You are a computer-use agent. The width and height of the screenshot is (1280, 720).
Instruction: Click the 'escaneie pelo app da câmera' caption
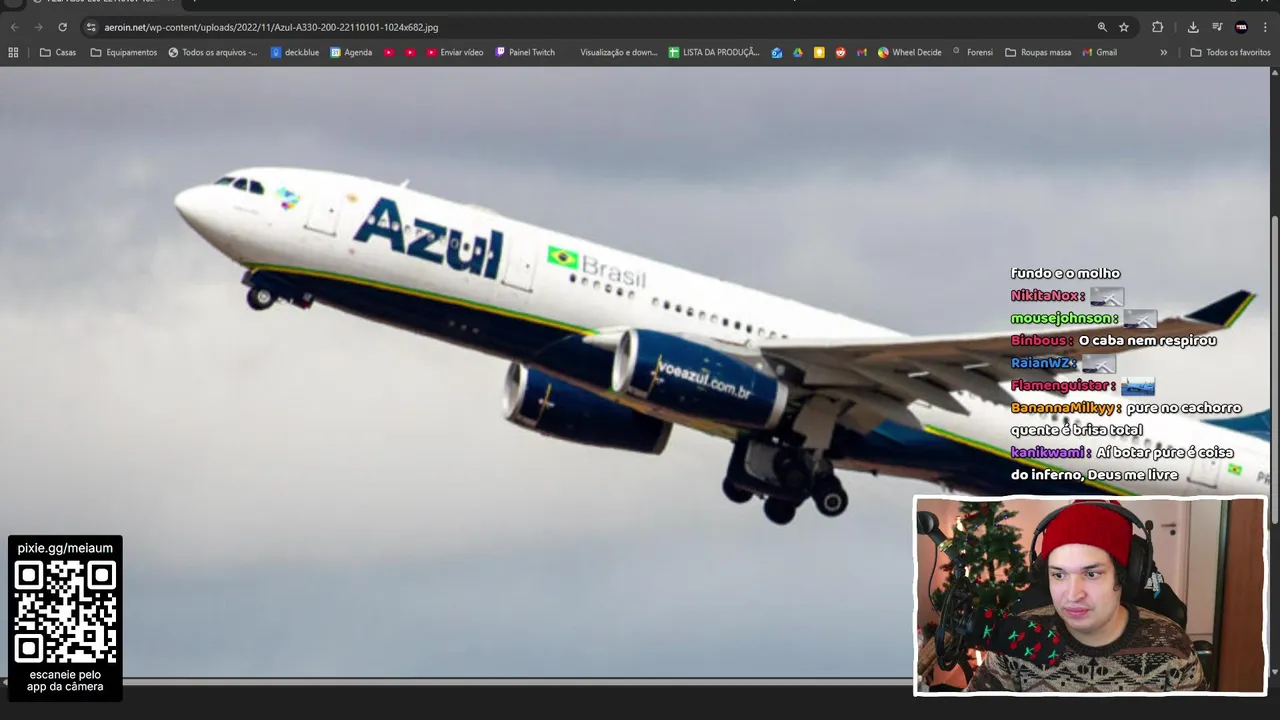click(65, 681)
